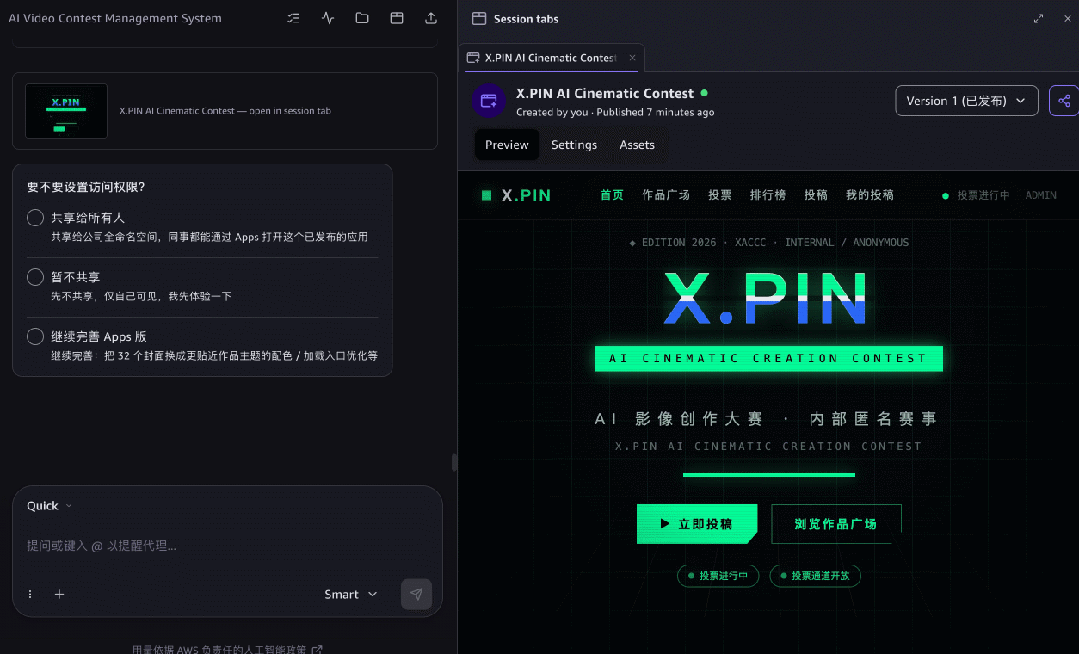Viewport: 1079px width, 654px height.
Task: Open 我的投稿 in the preview navbar
Action: 870,196
